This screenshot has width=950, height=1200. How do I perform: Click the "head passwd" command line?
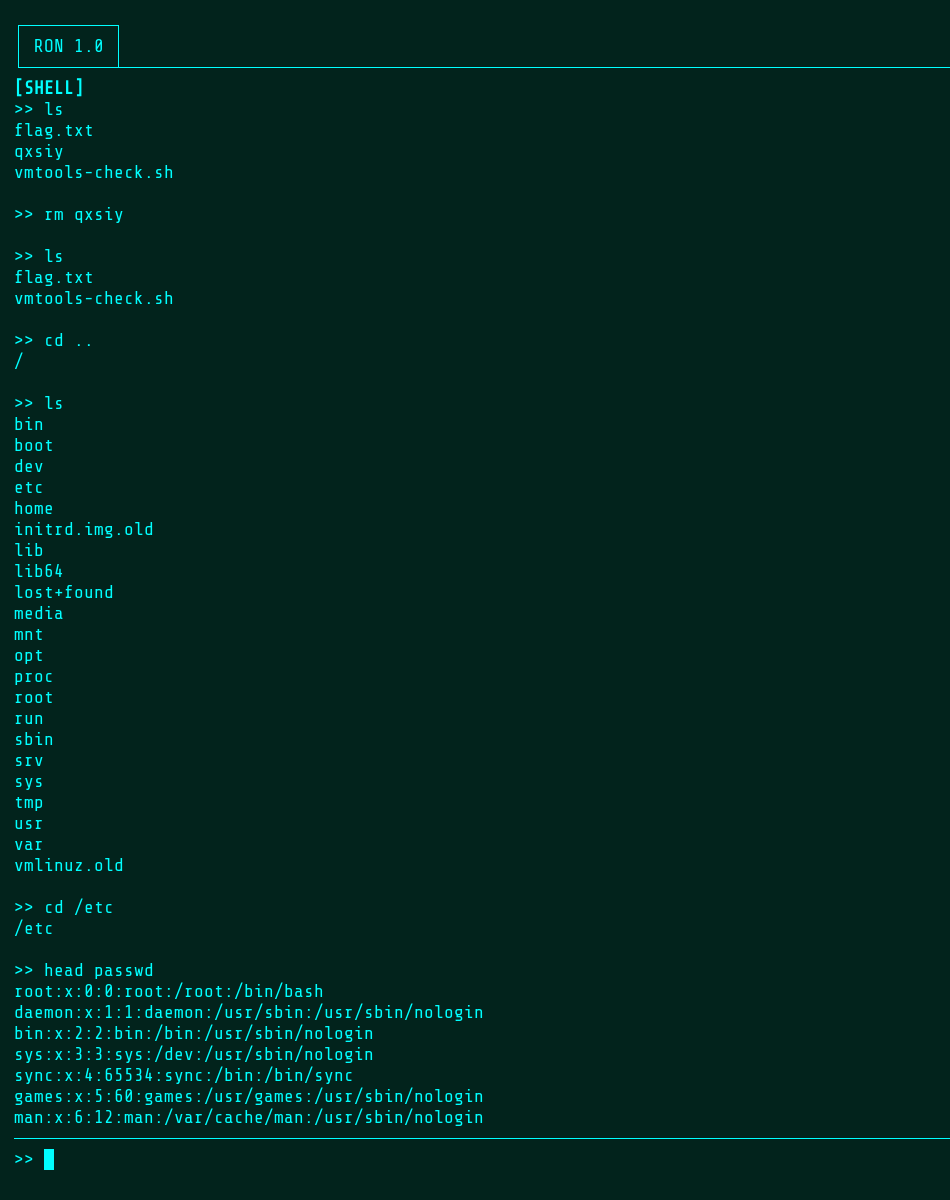pyautogui.click(x=84, y=971)
